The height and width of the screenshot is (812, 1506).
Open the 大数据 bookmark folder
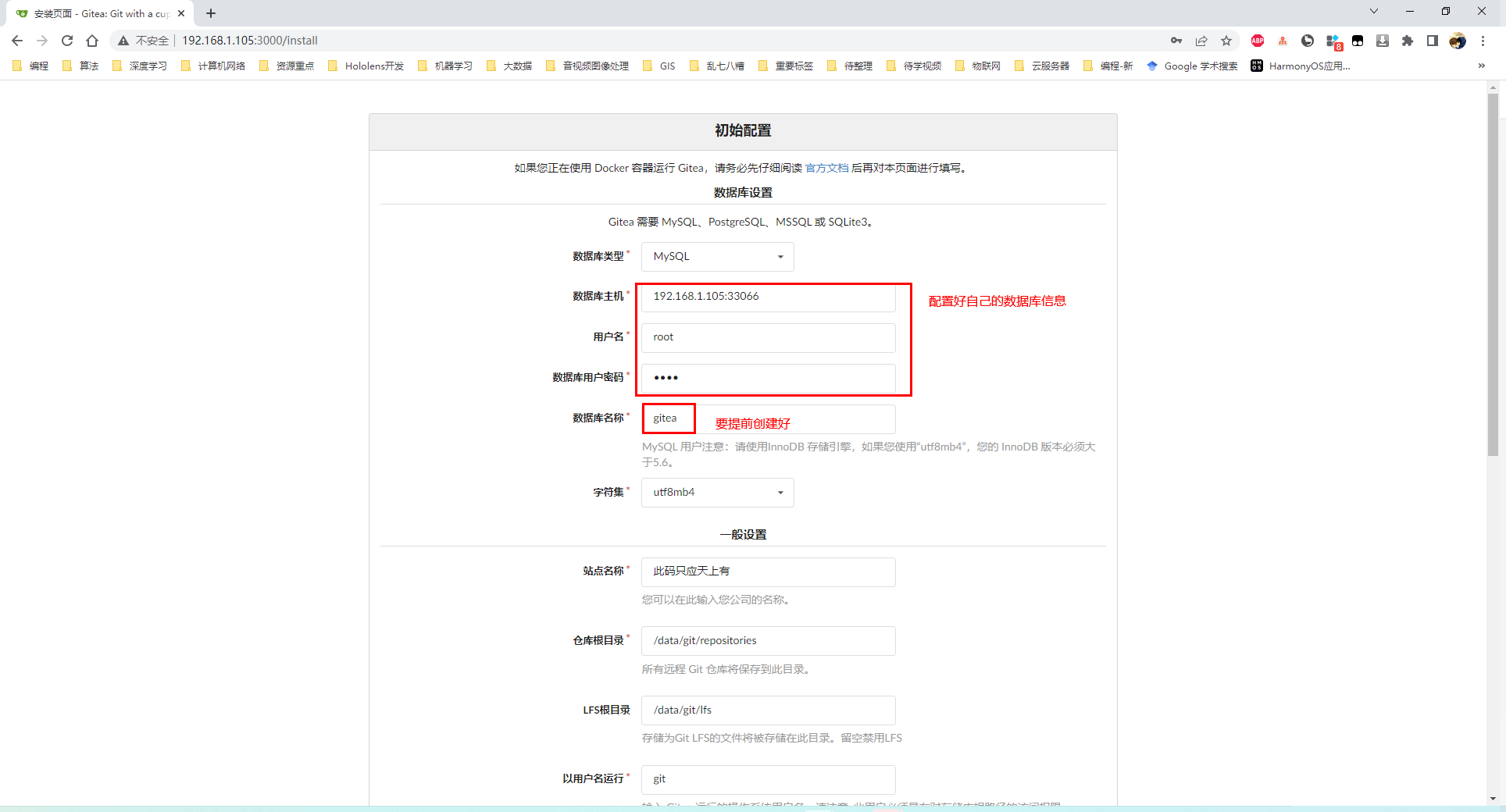click(509, 66)
